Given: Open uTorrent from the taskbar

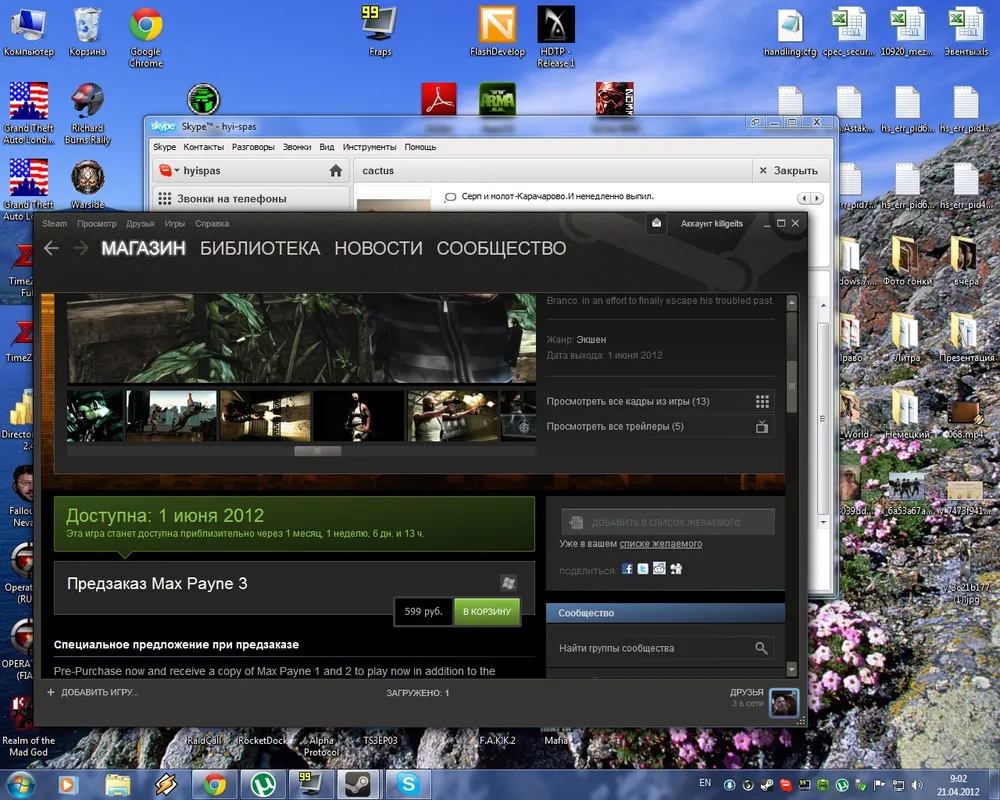Looking at the screenshot, I should pyautogui.click(x=262, y=783).
